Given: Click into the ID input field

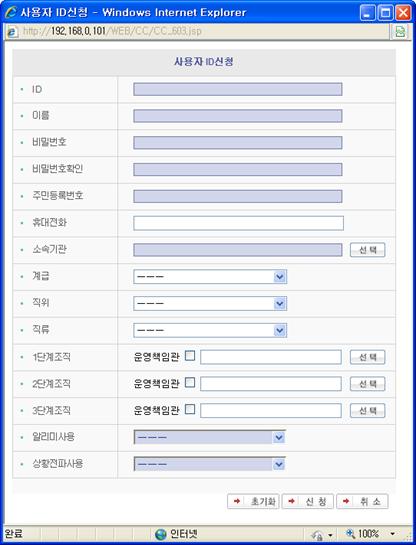Looking at the screenshot, I should pos(238,89).
